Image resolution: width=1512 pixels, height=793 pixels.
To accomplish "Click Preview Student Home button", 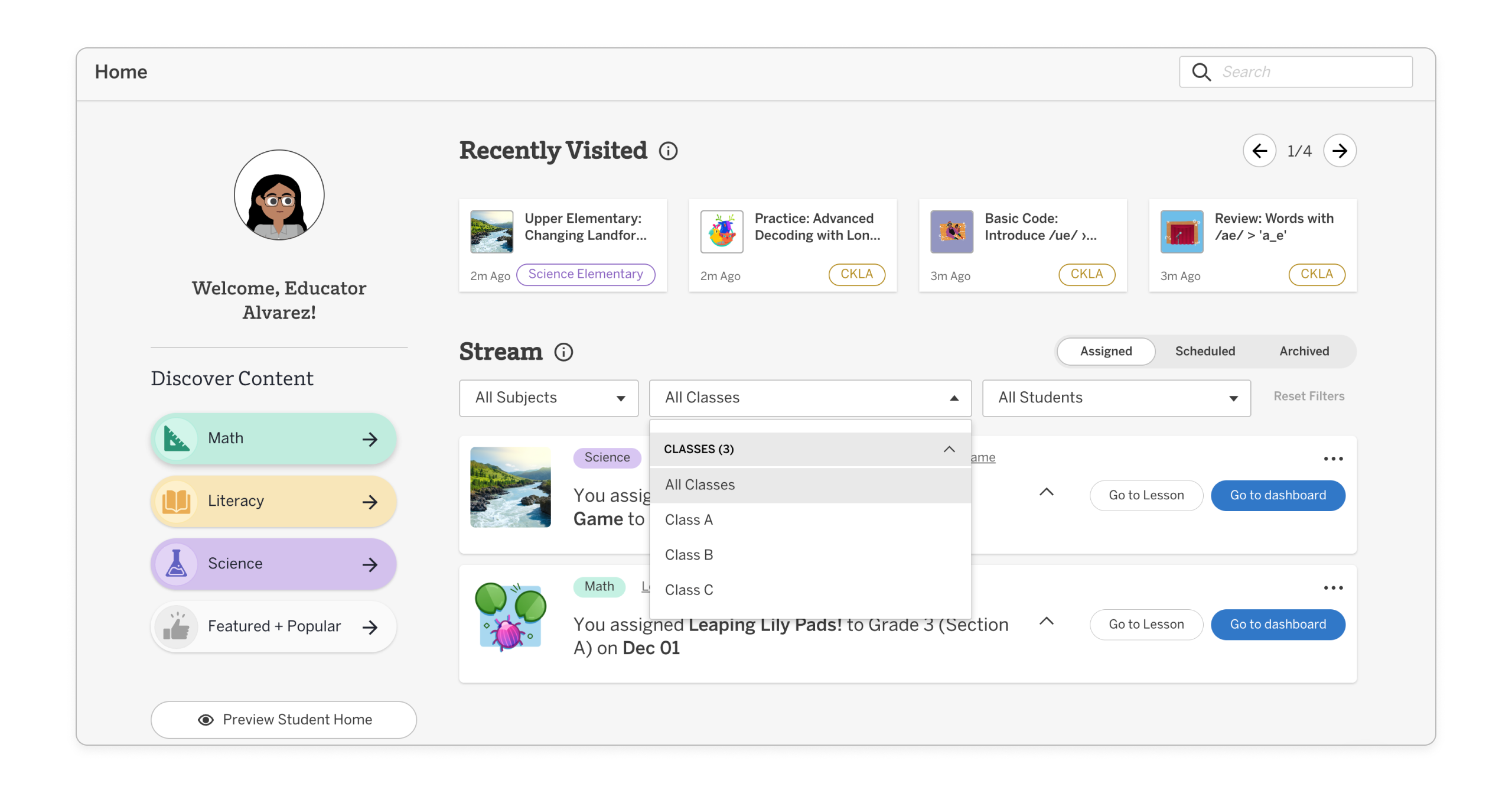I will [283, 719].
